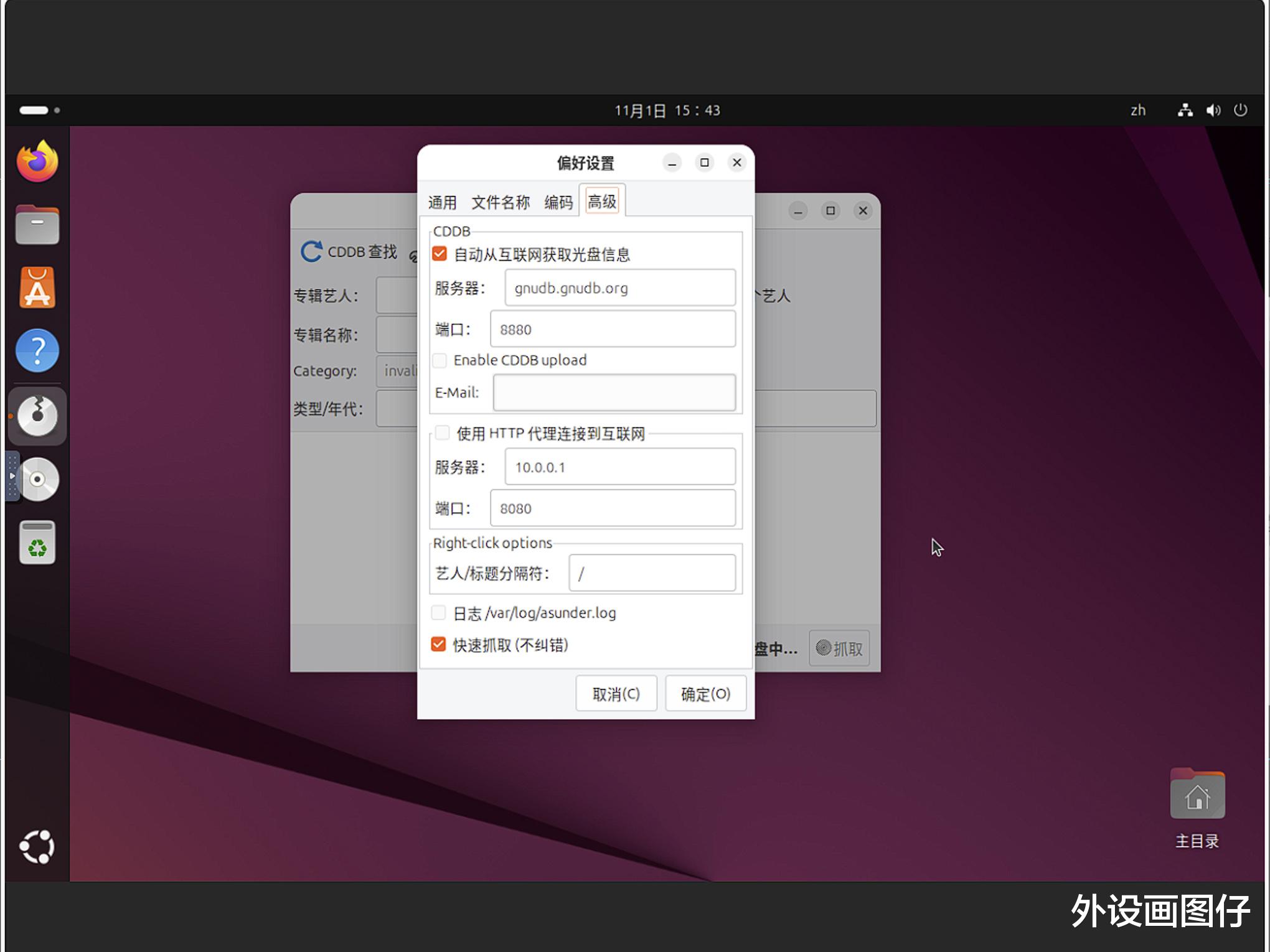Switch to the 通用 tab
The height and width of the screenshot is (952, 1270).
442,202
